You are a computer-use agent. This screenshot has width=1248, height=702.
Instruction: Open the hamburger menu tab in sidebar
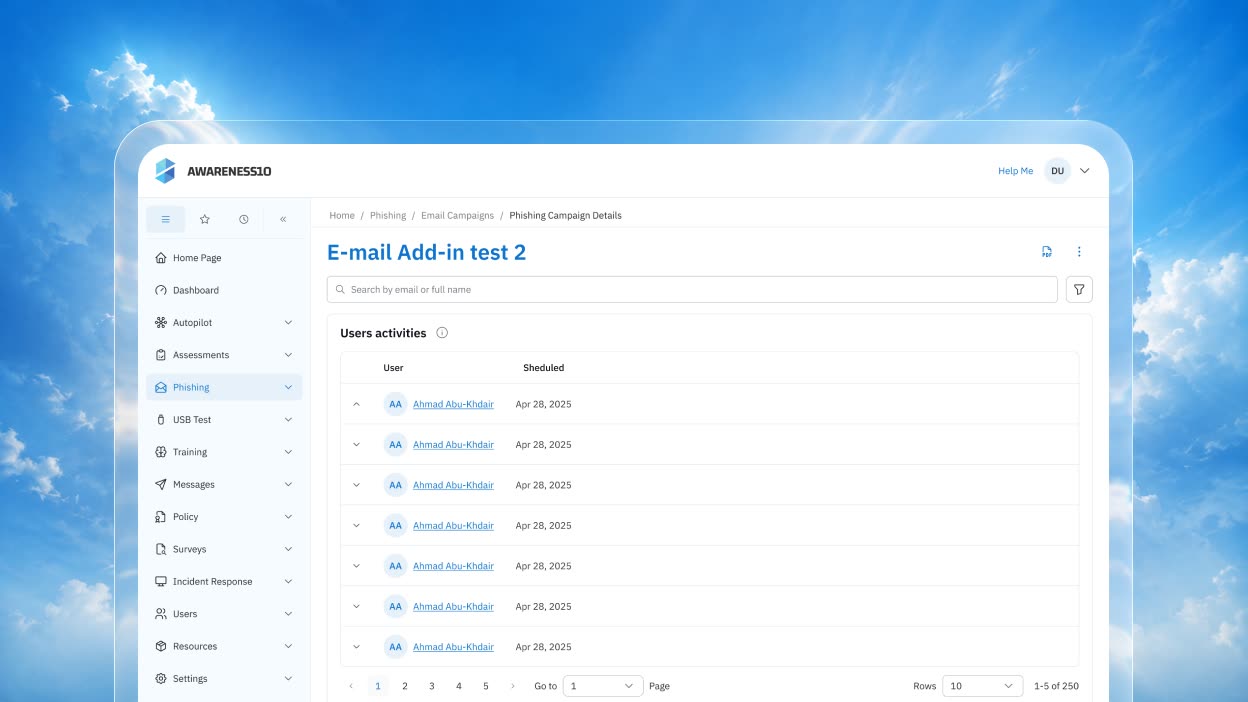[x=166, y=219]
